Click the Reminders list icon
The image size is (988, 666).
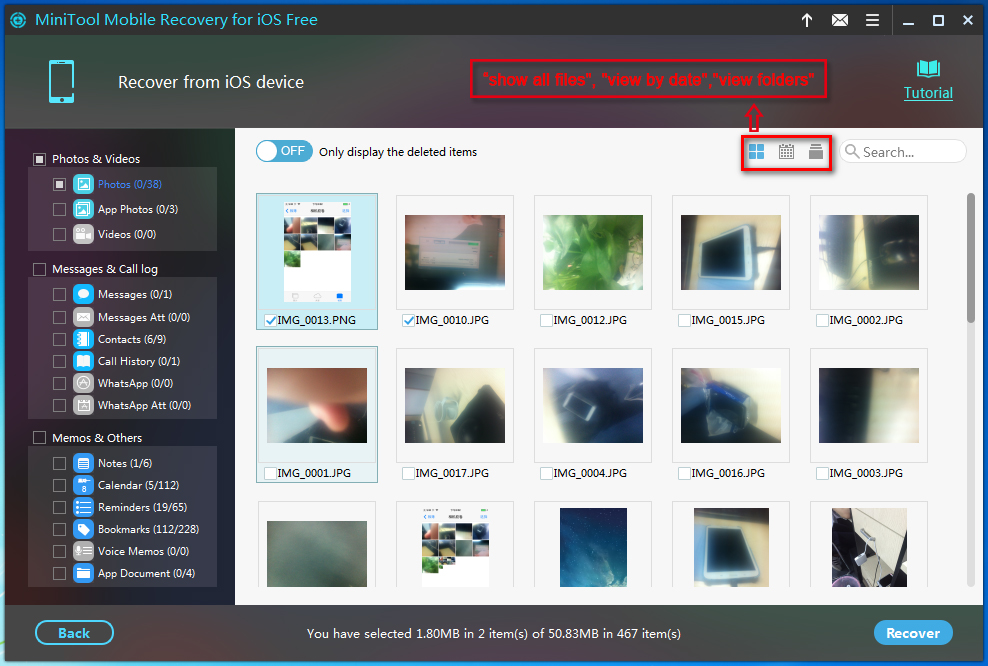[83, 507]
